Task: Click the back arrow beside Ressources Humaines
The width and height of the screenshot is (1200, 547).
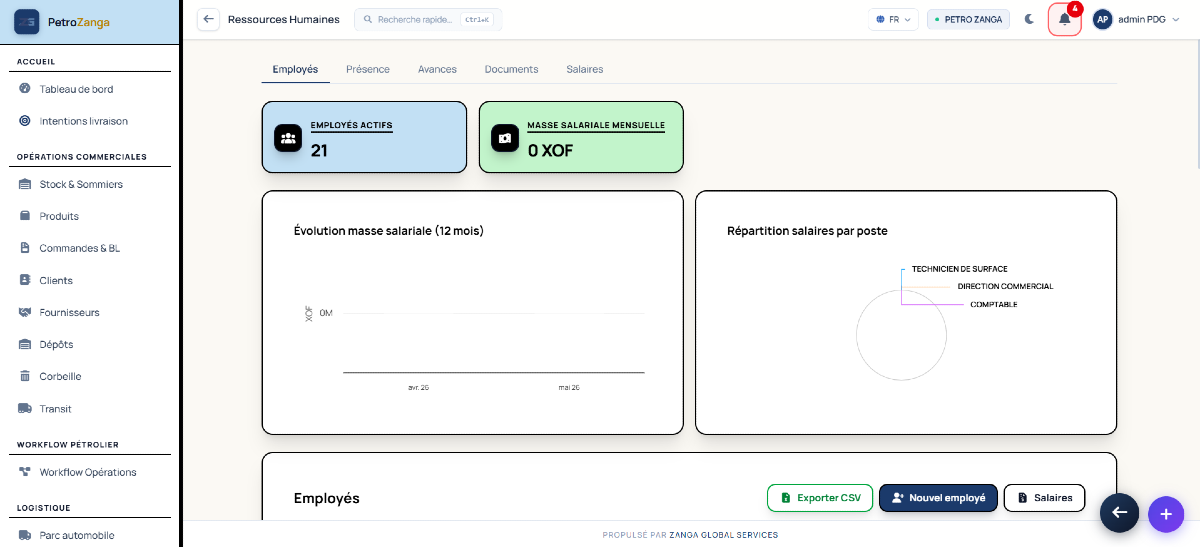Action: click(208, 19)
